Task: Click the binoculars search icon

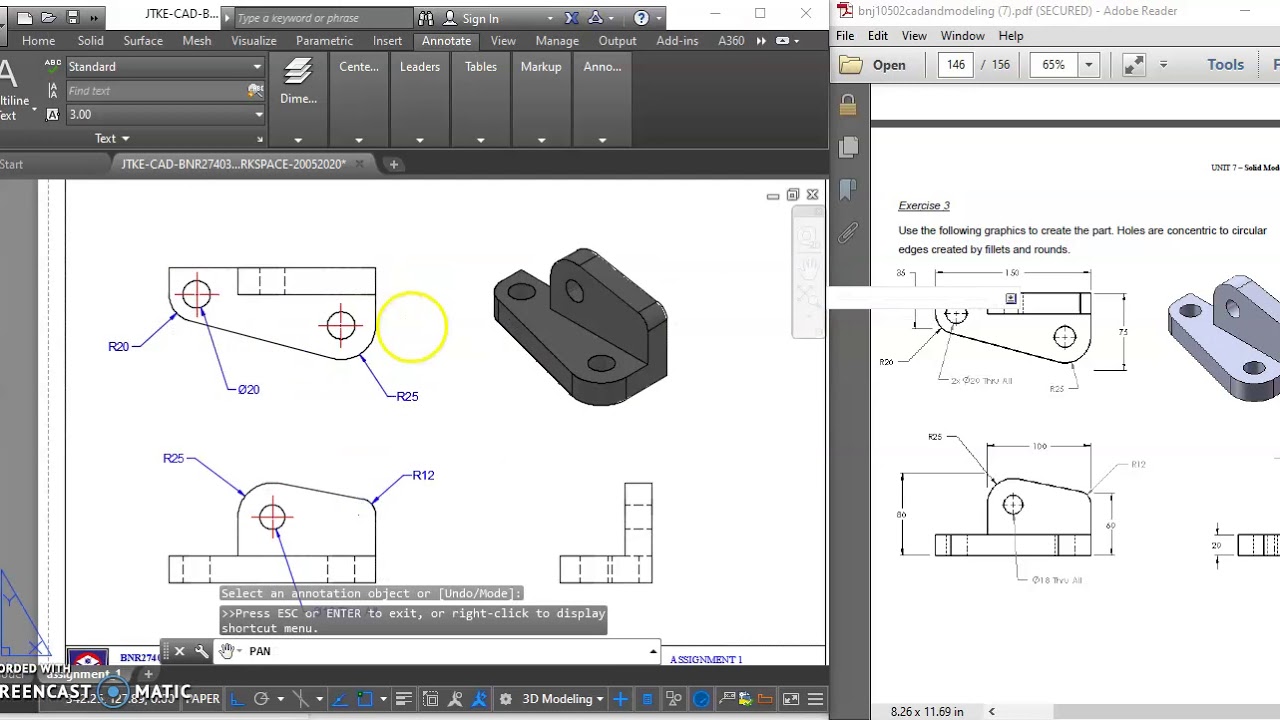Action: [x=426, y=18]
